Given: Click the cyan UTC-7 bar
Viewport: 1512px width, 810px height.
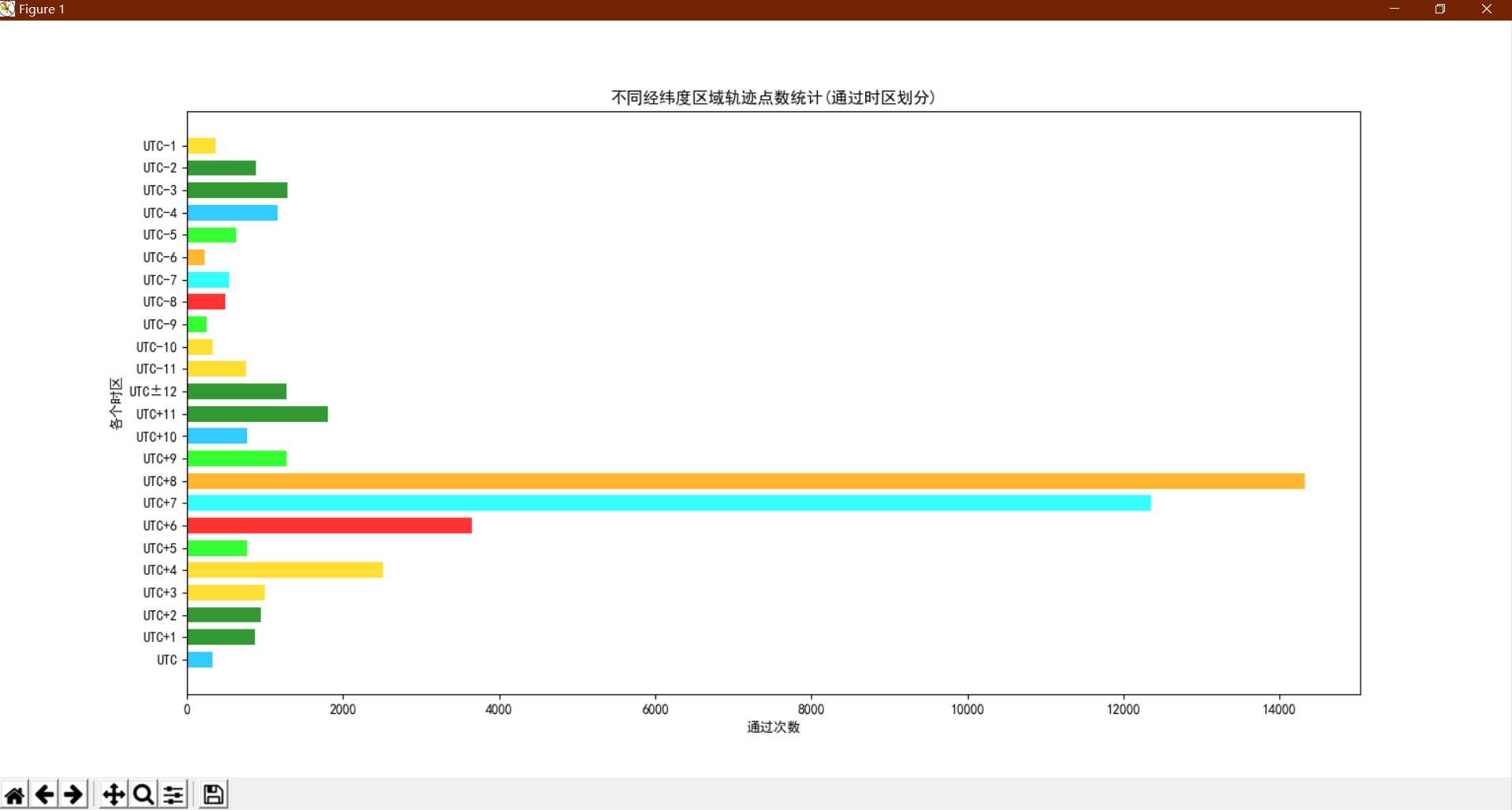Looking at the screenshot, I should point(208,280).
